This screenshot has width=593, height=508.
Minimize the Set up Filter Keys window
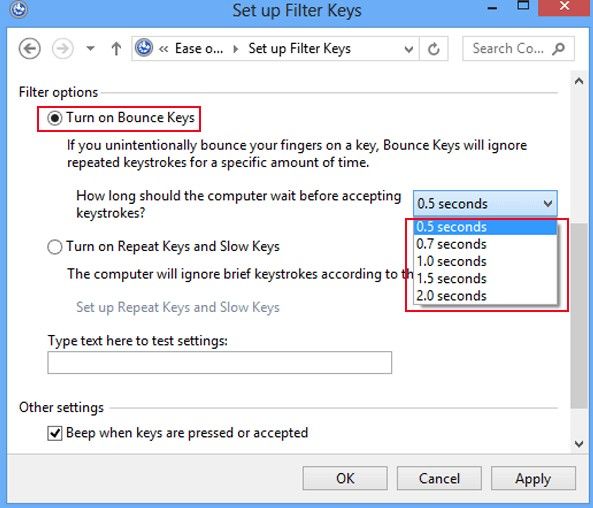pos(492,8)
